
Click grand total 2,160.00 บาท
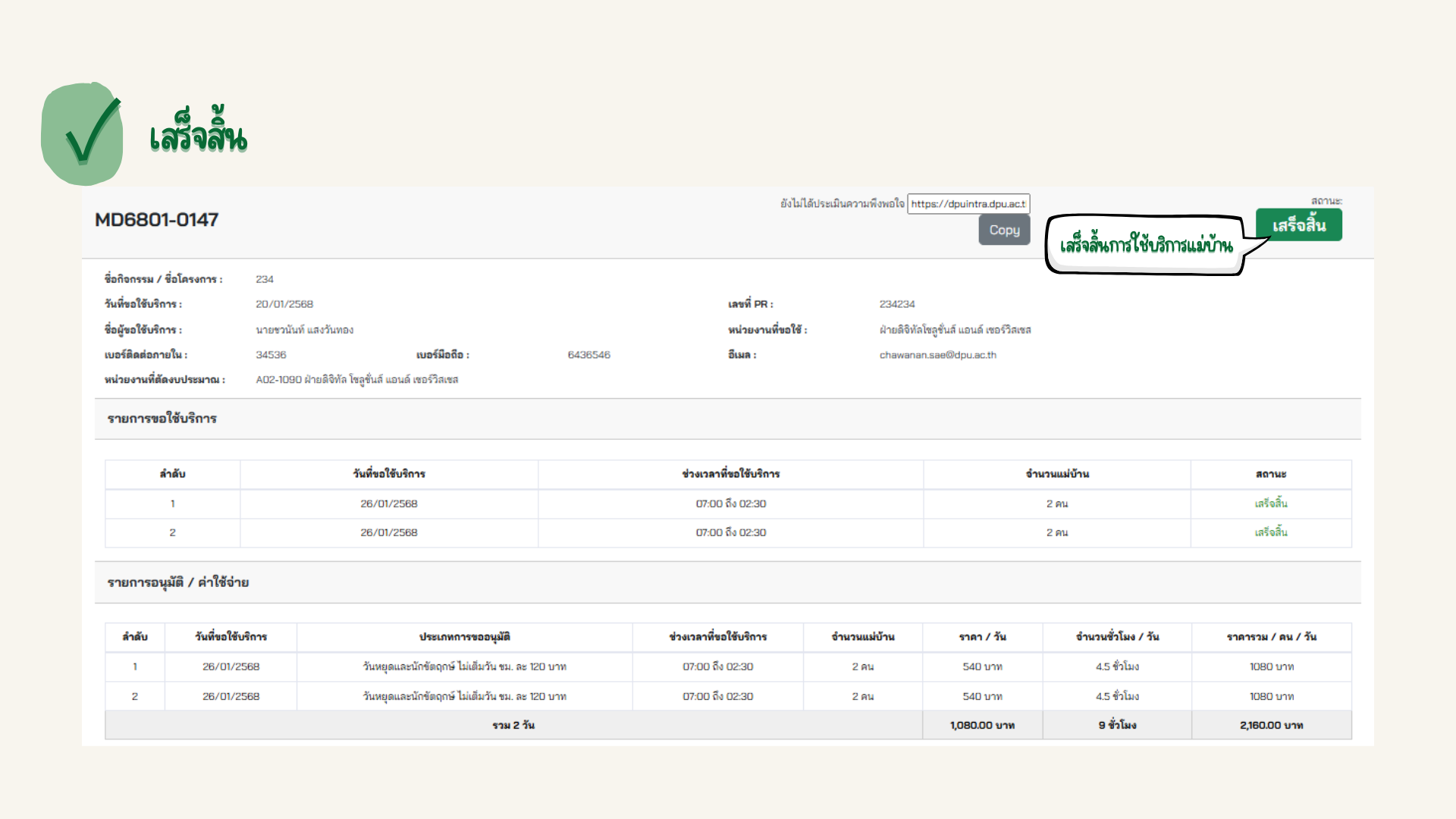(1272, 726)
